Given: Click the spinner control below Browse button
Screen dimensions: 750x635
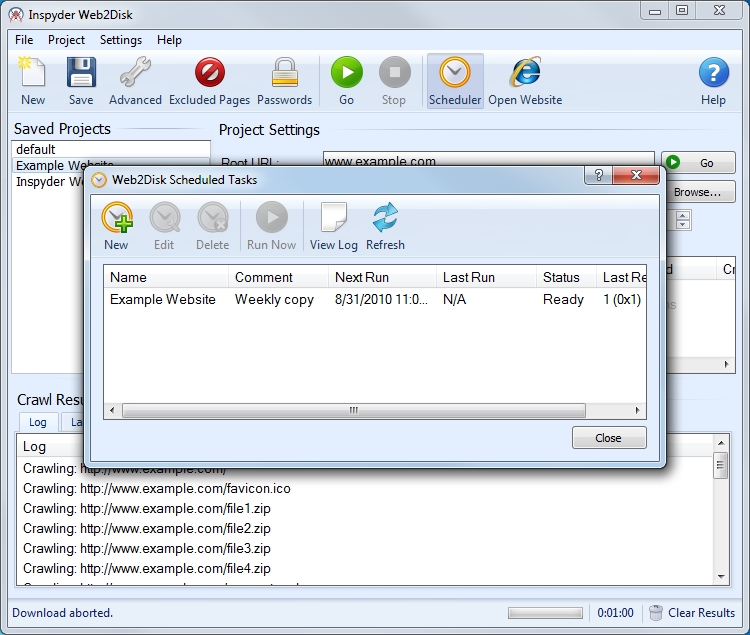Looking at the screenshot, I should (683, 219).
